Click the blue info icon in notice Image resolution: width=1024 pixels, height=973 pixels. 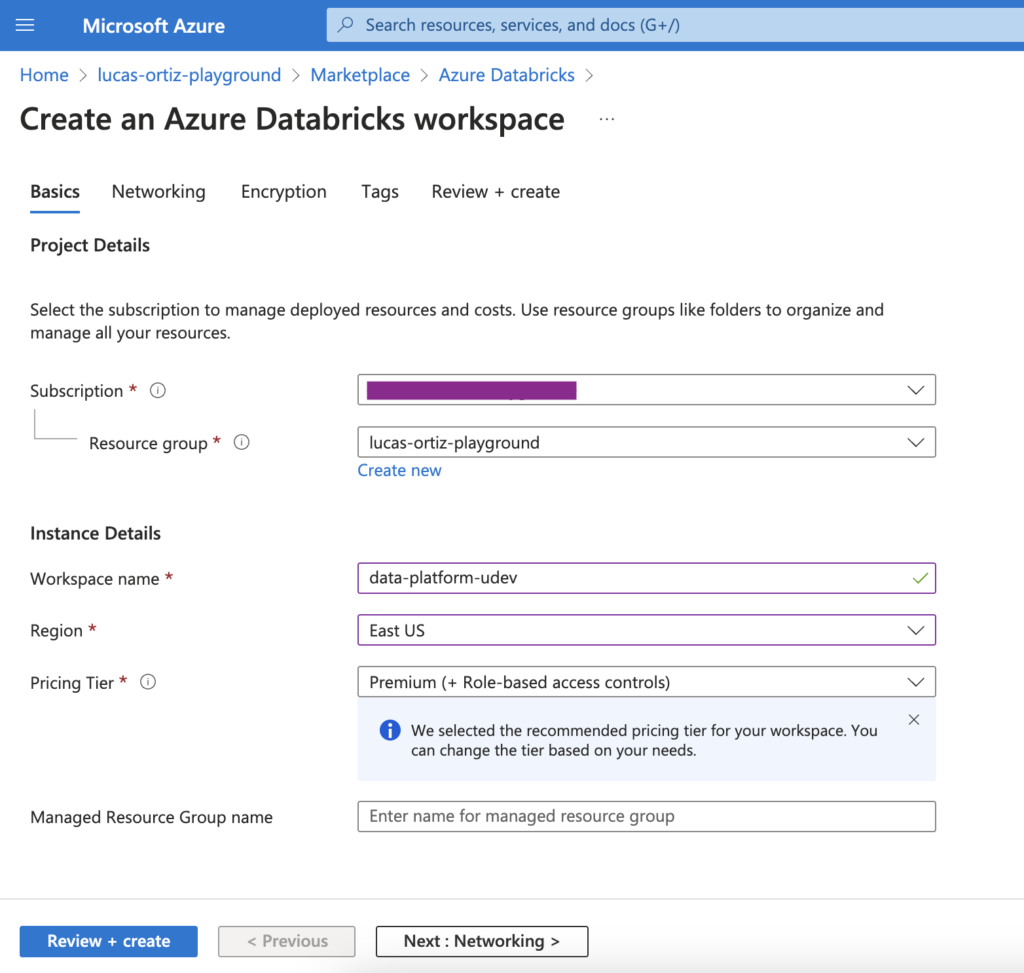click(x=390, y=730)
